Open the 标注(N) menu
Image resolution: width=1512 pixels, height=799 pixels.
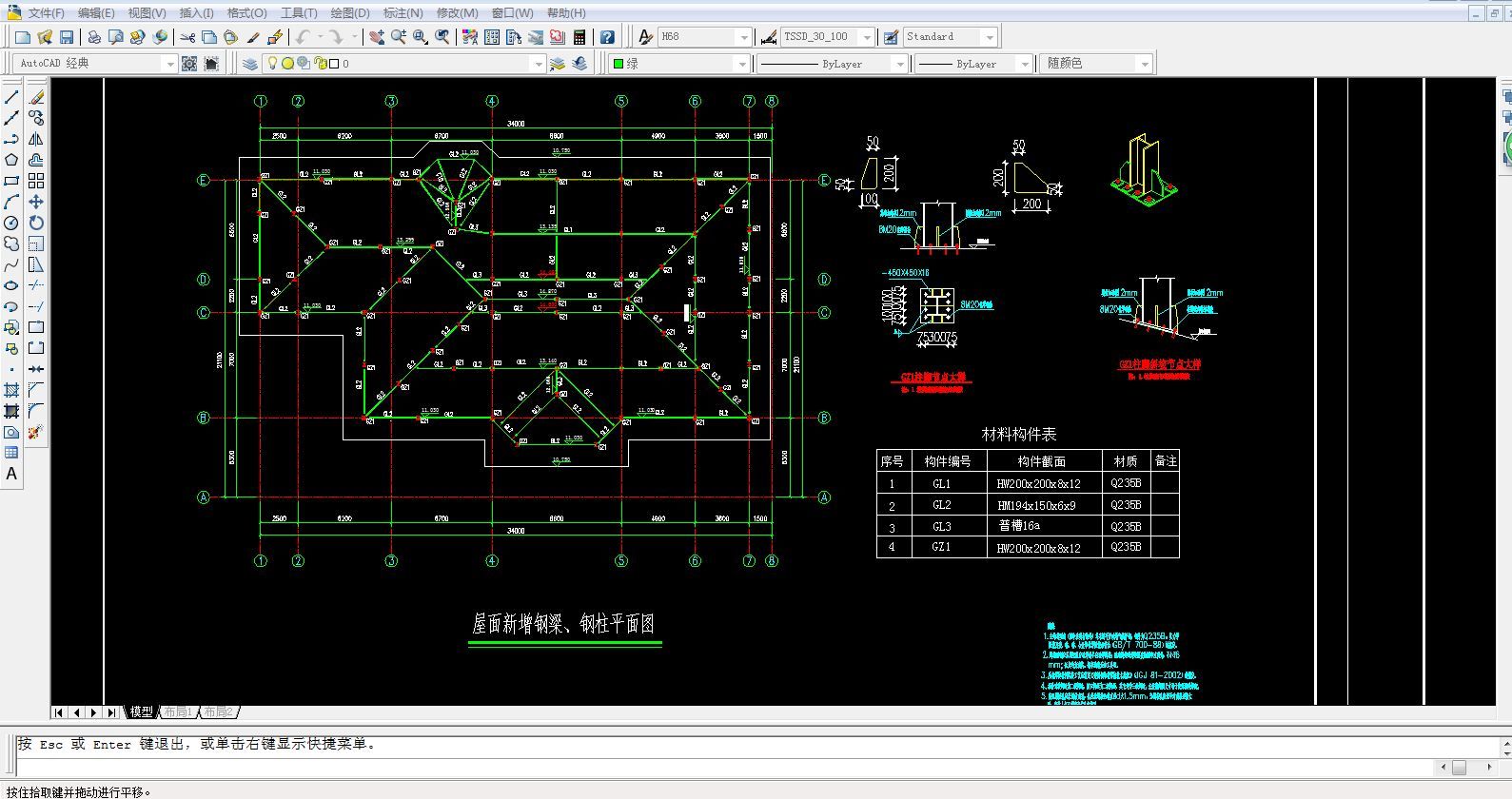click(403, 13)
